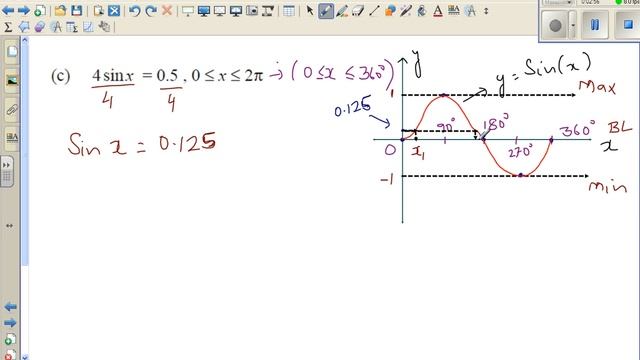Open the document camera icon
This screenshot has height=360, width=640.
coord(268,11)
